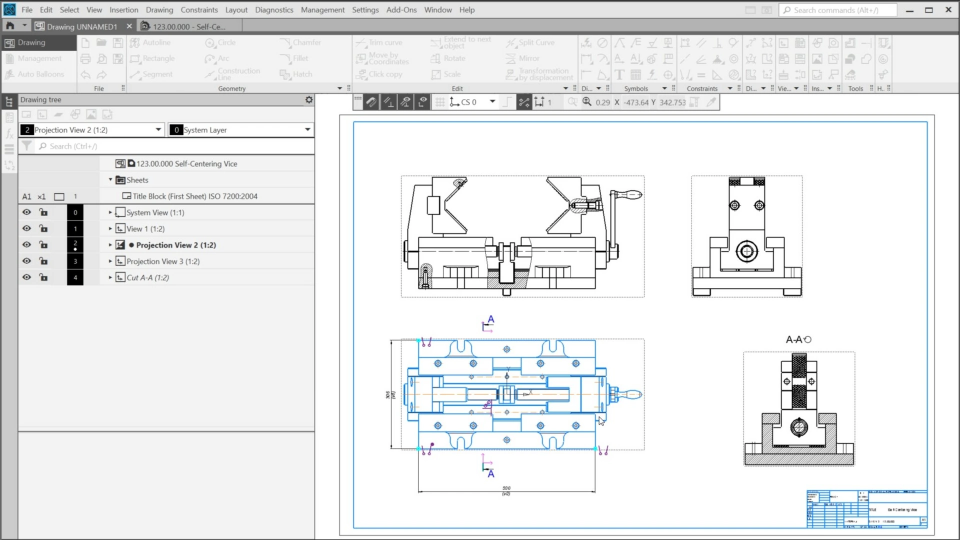Screen dimensions: 960x540
Task: Click the Drawing tree settings gear
Action: [x=309, y=100]
